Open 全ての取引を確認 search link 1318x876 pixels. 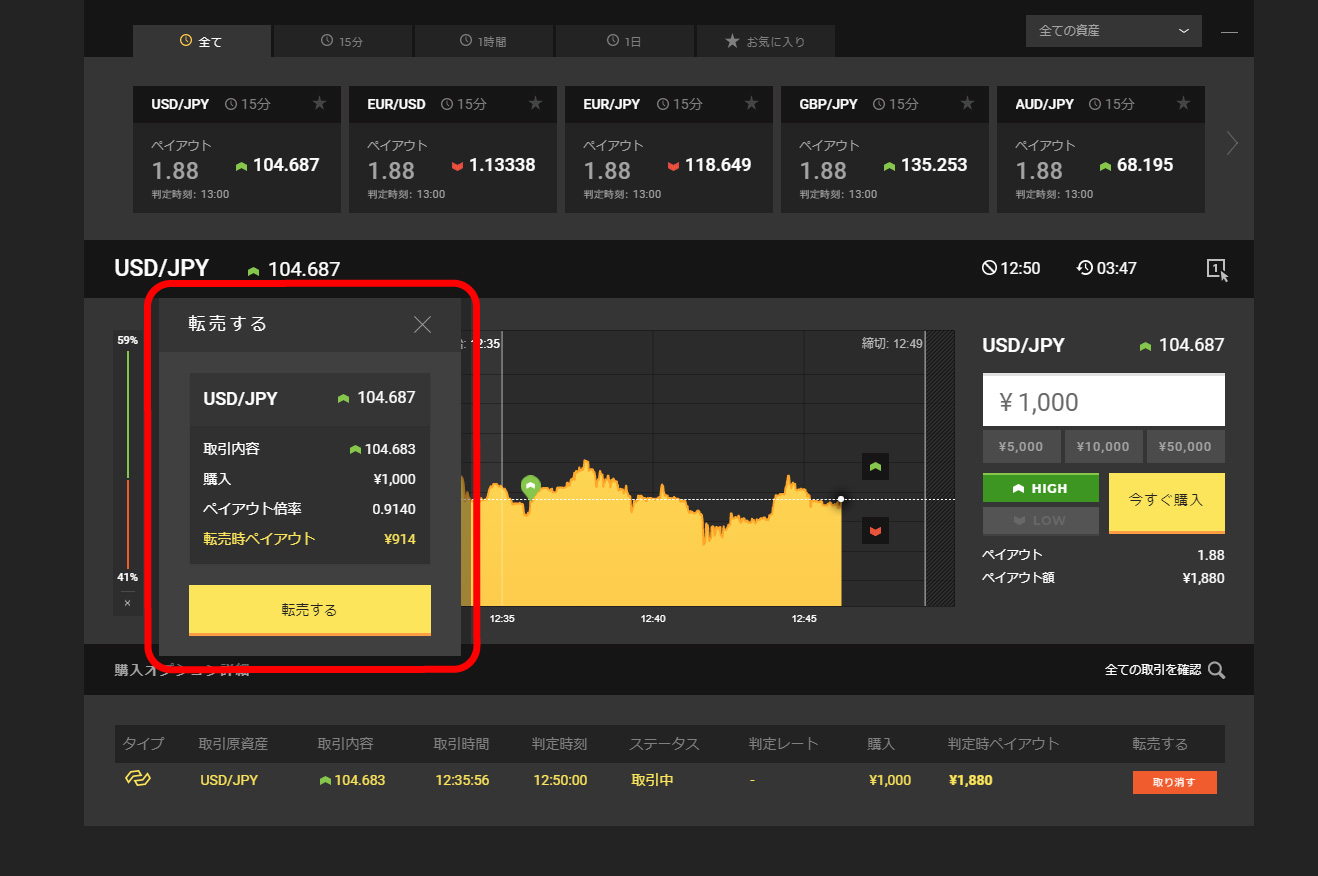[x=1153, y=670]
